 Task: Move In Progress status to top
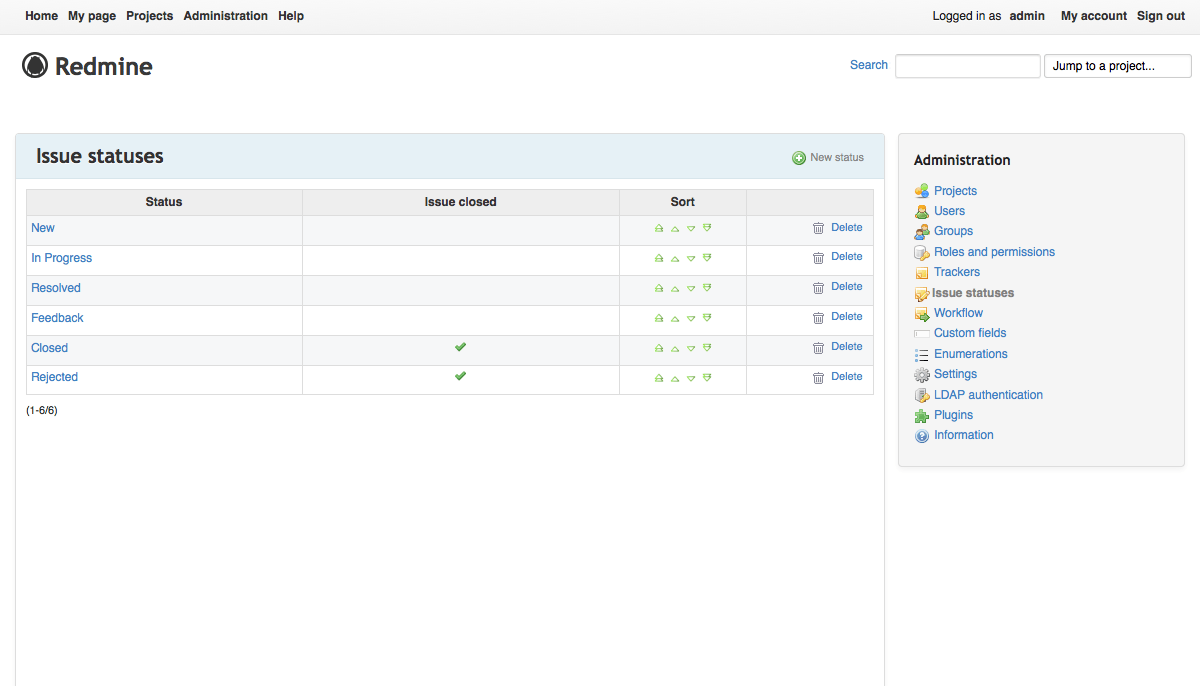[x=659, y=258]
